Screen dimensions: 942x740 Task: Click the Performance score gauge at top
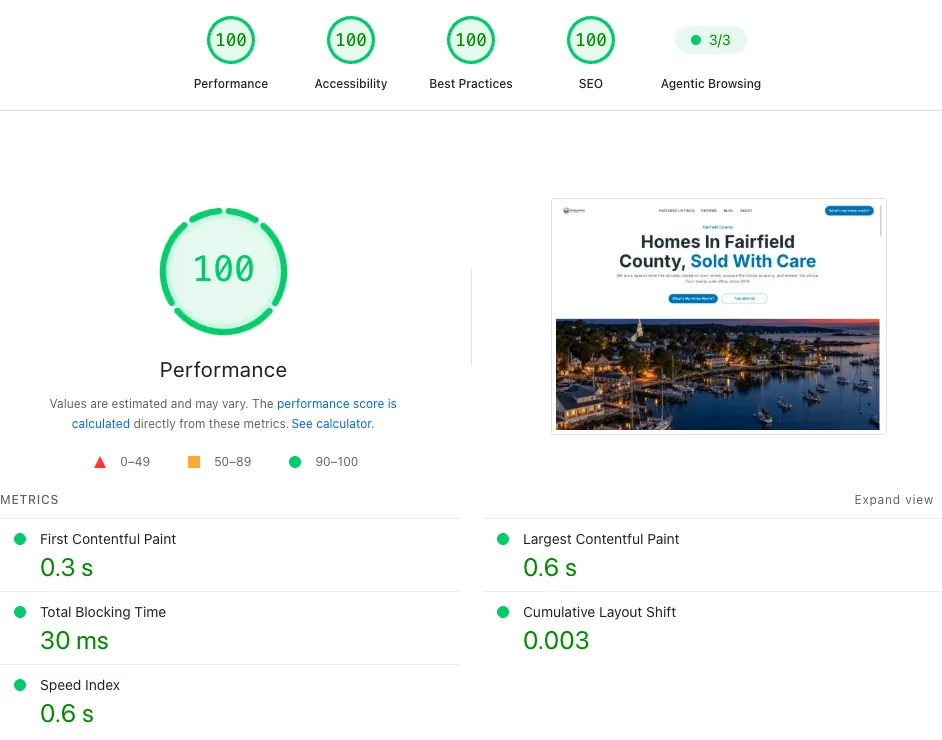pyautogui.click(x=231, y=40)
